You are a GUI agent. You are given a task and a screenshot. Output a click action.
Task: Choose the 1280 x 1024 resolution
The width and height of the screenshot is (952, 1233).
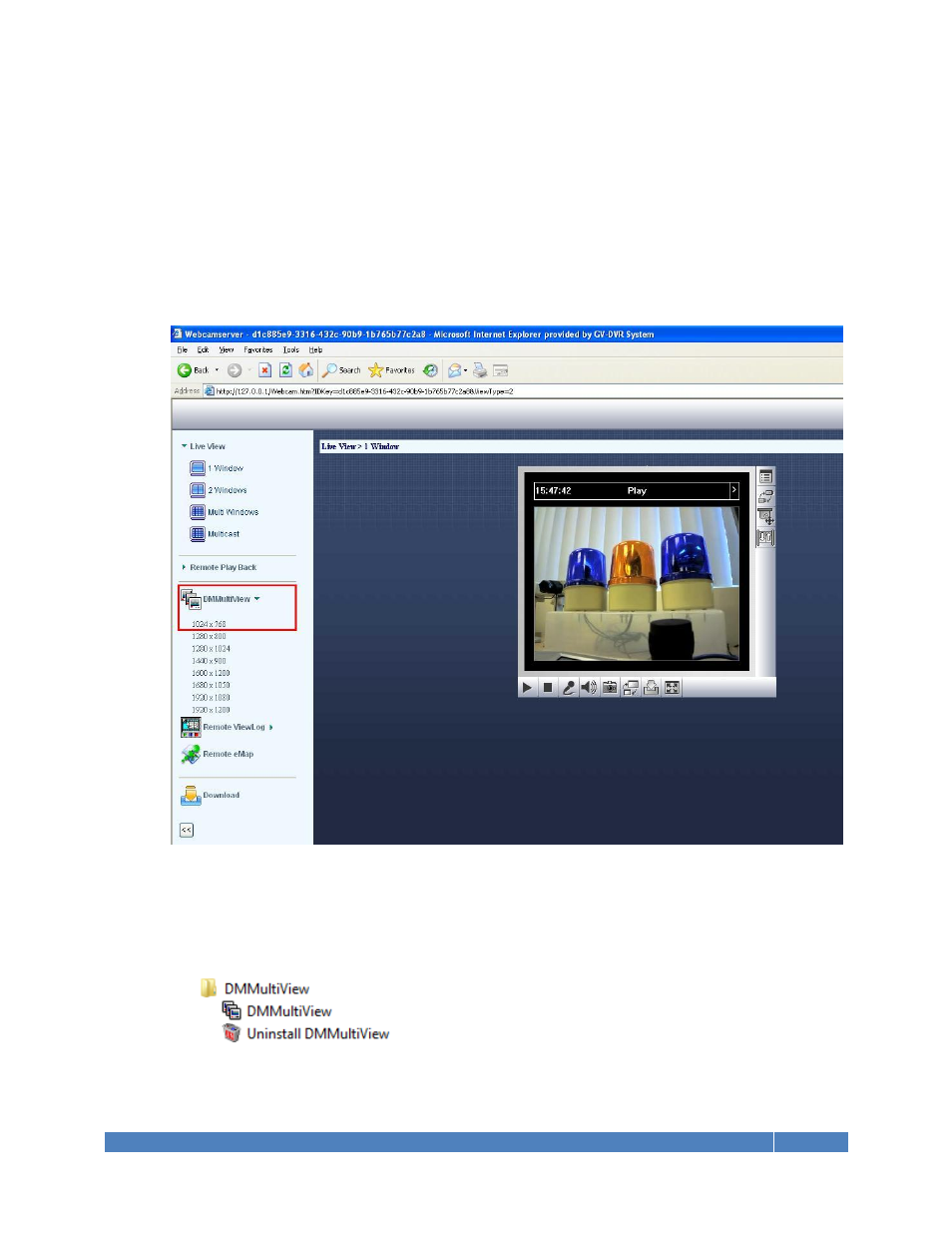(x=211, y=649)
